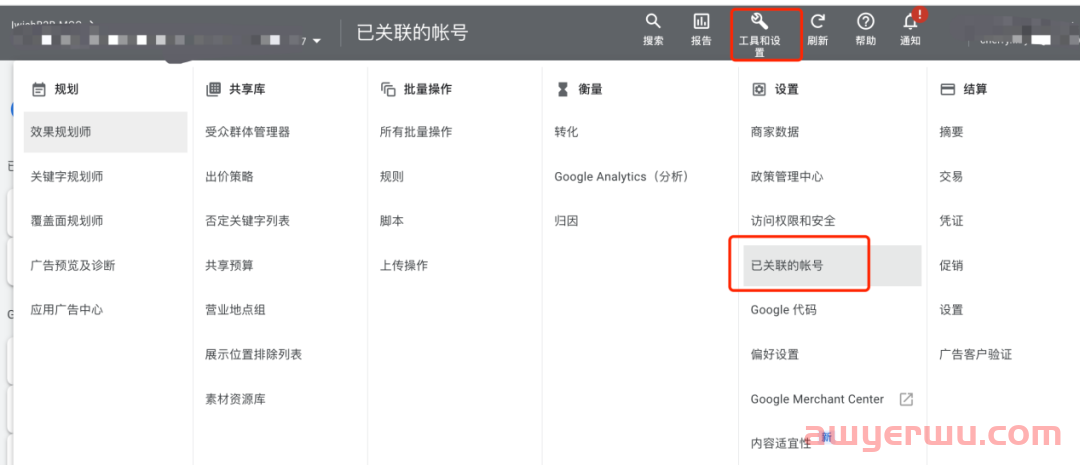Viewport: 1080px width, 465px height.
Task: Open 关键字规划师 keyword planner
Action: (x=67, y=176)
